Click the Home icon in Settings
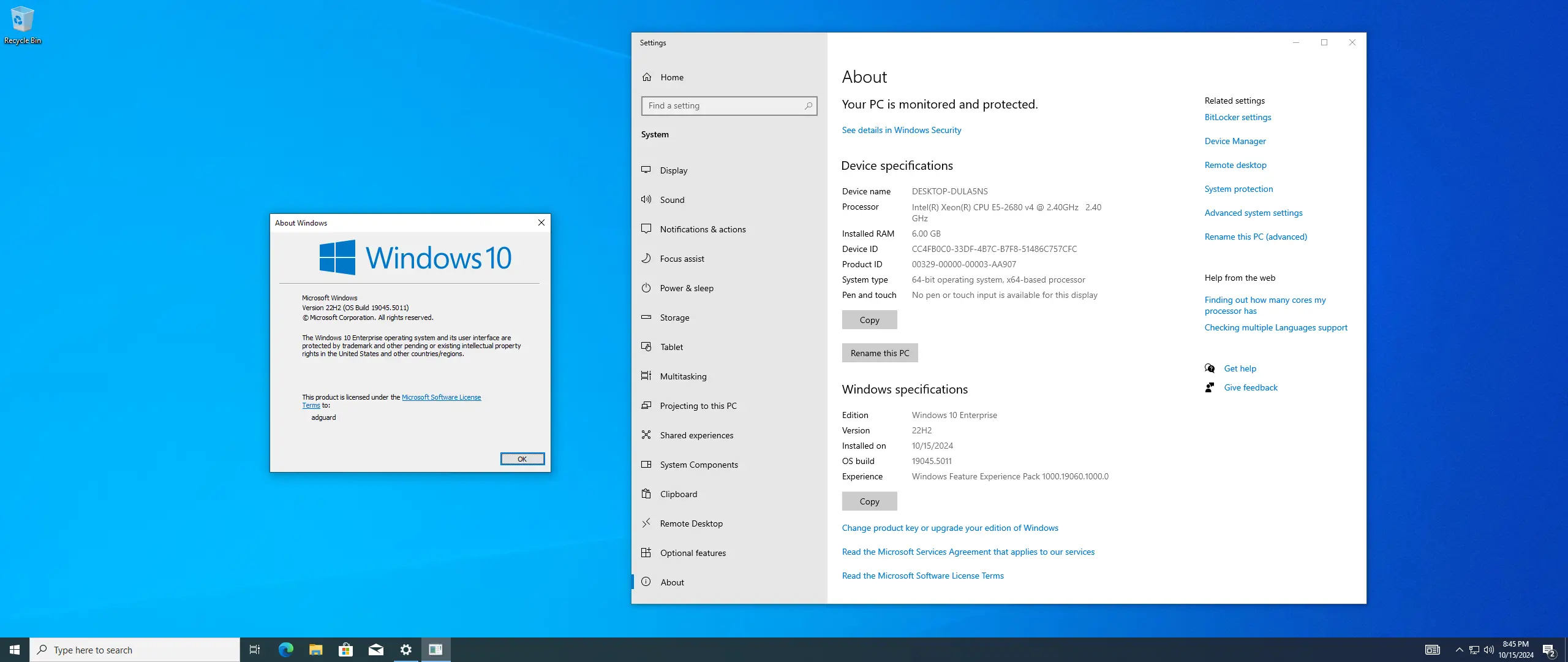Image resolution: width=1568 pixels, height=662 pixels. point(647,77)
